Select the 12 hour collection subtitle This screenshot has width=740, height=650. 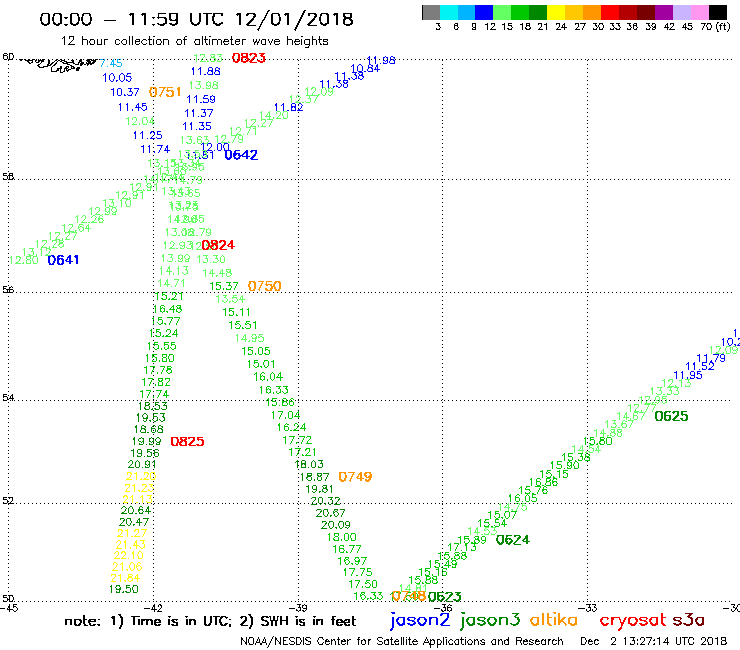194,41
